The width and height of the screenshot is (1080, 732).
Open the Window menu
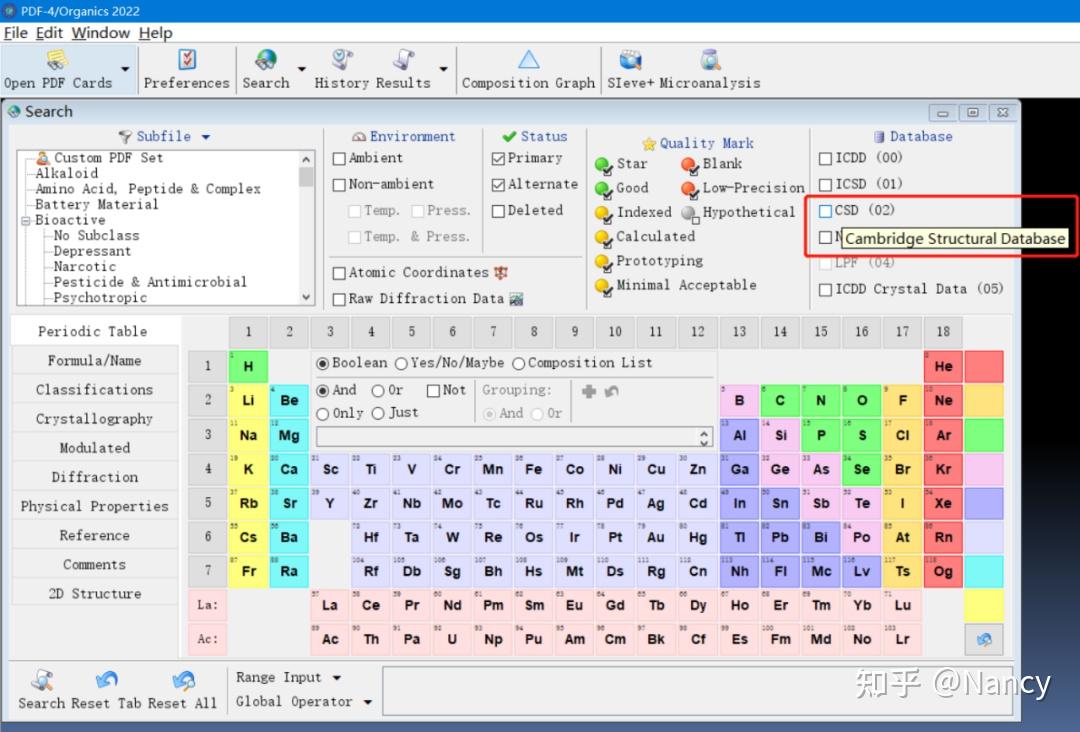click(99, 33)
